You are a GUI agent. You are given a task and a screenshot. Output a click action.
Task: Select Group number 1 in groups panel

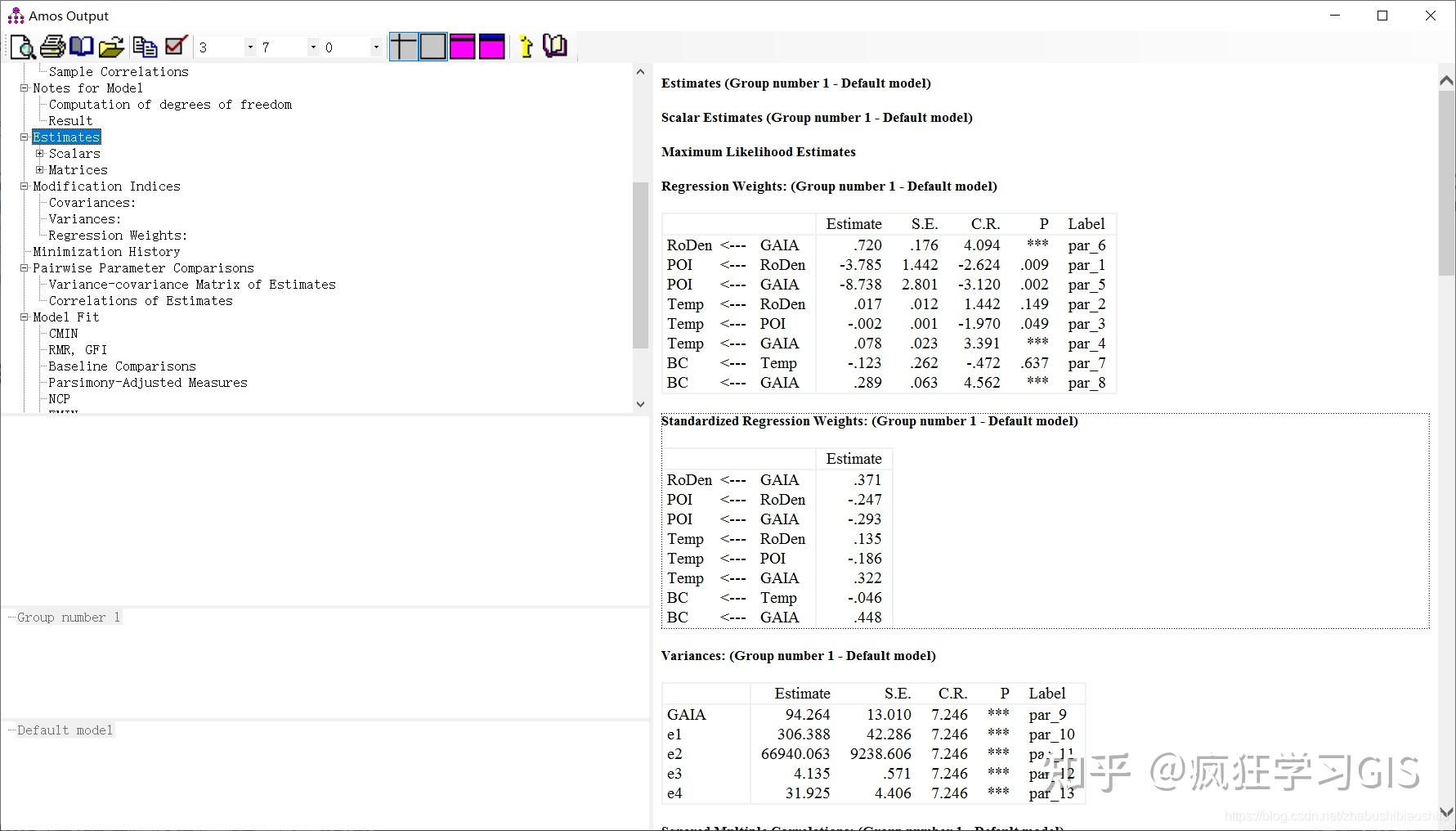[69, 618]
